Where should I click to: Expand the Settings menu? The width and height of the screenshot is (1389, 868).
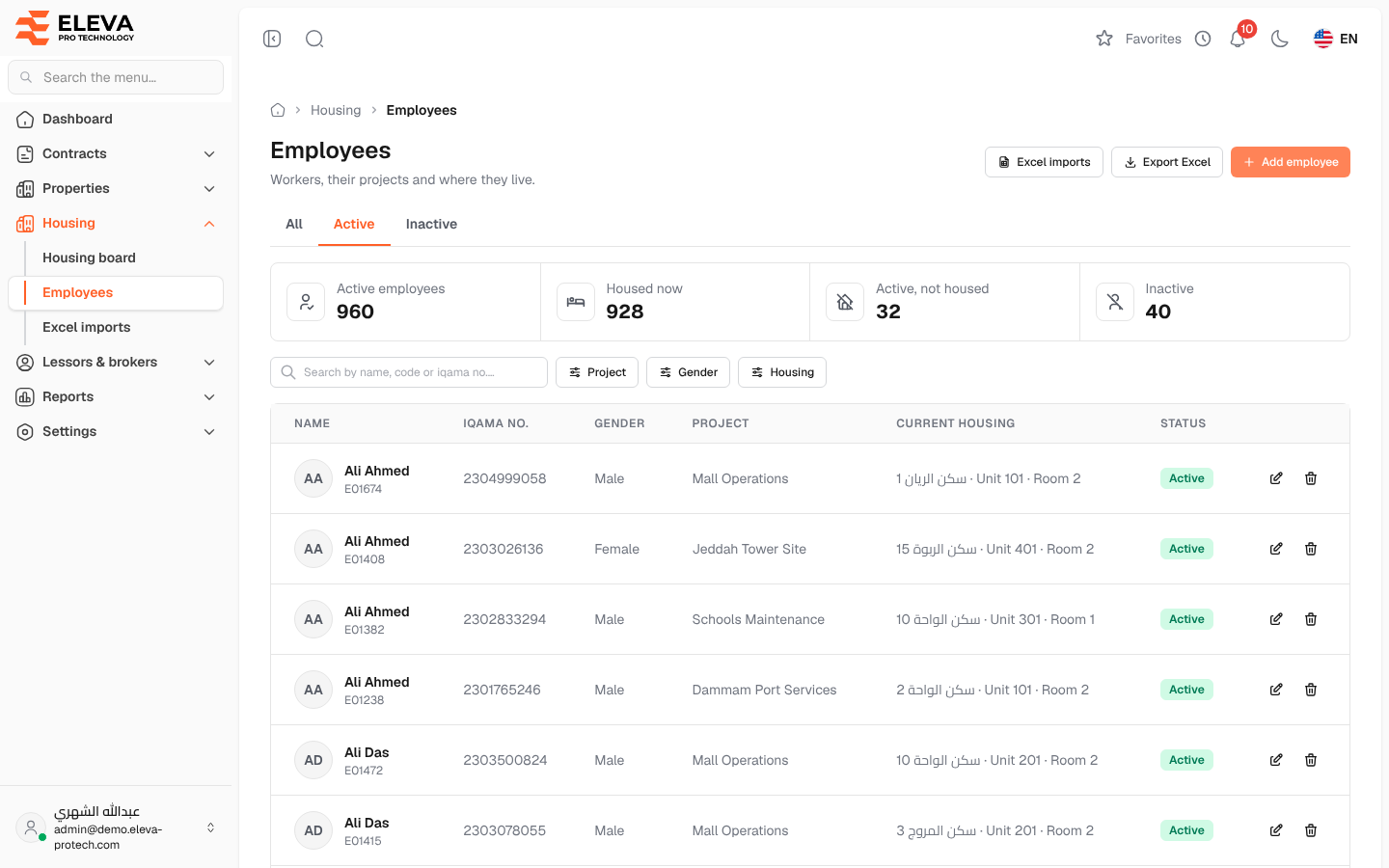[116, 431]
